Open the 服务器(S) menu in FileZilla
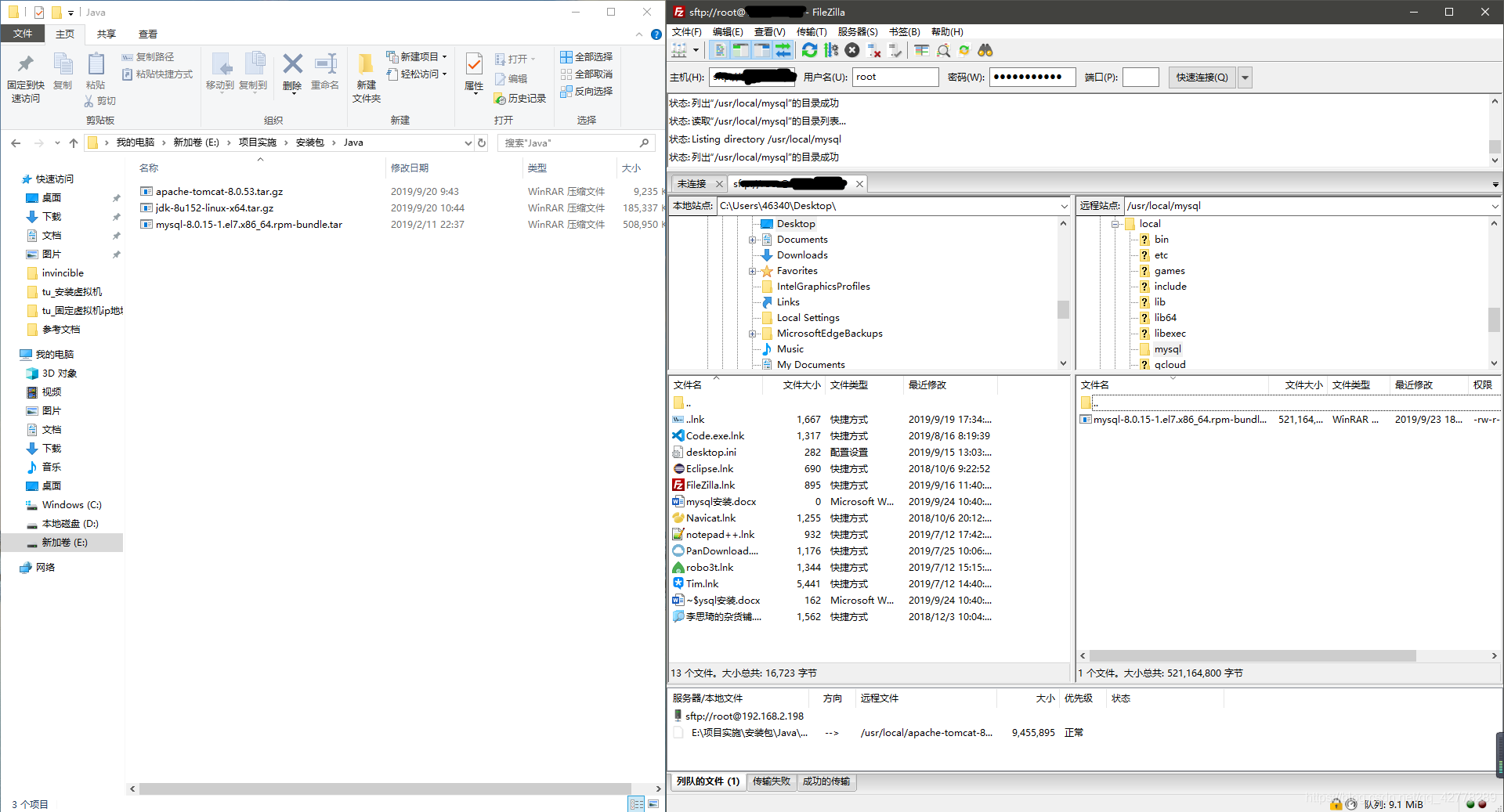 [x=858, y=32]
